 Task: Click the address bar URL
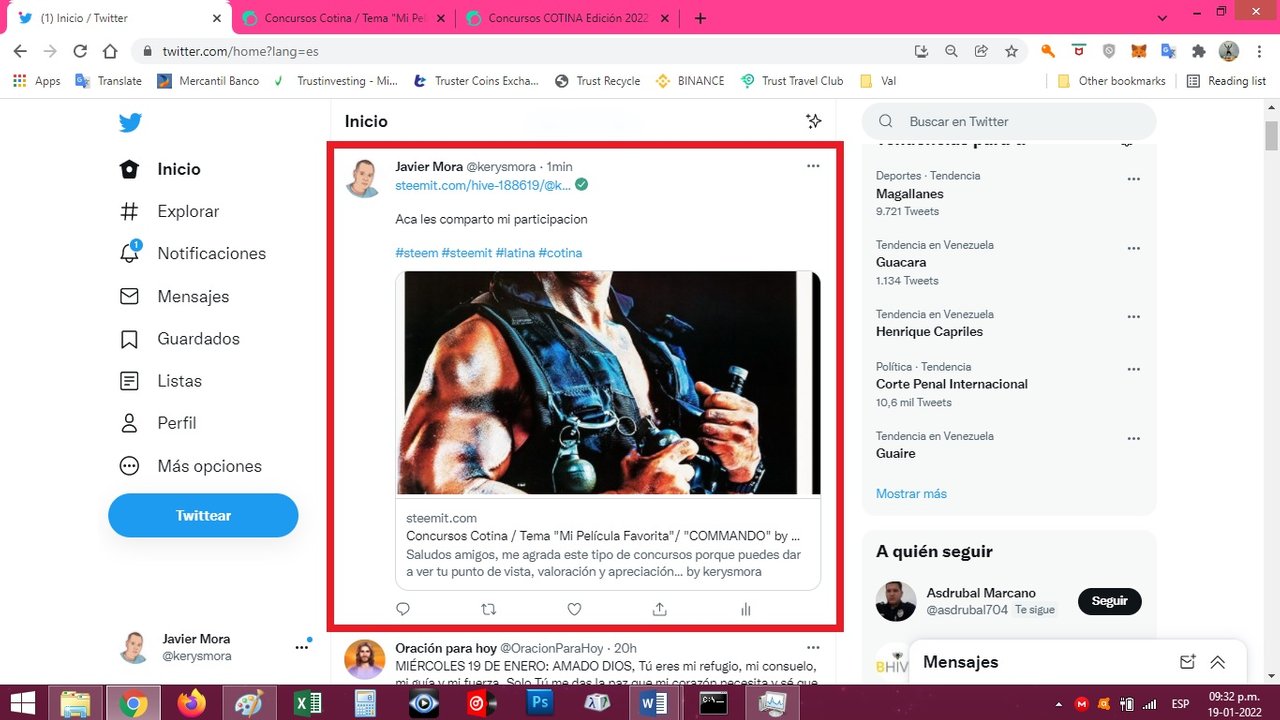tap(240, 51)
